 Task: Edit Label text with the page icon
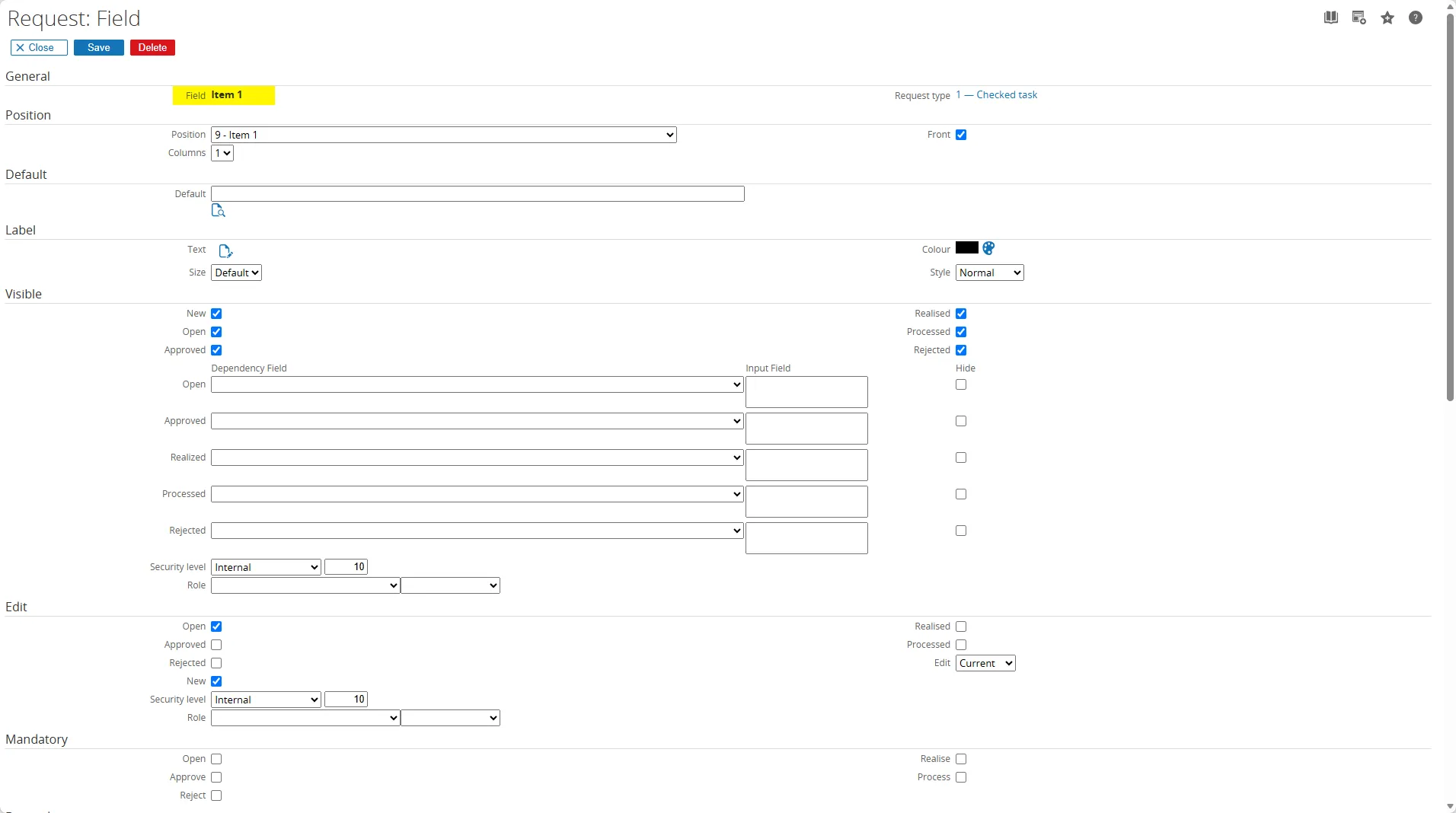[225, 251]
